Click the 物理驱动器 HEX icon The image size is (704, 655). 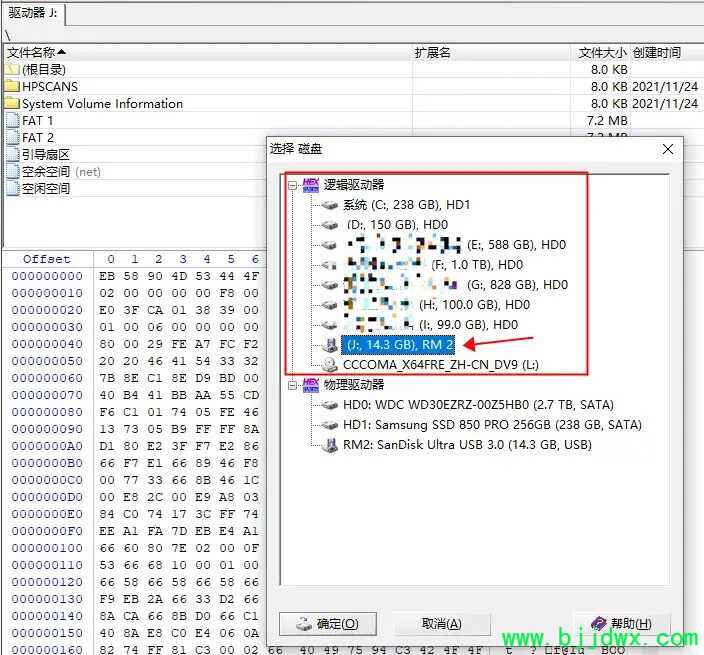(x=311, y=385)
